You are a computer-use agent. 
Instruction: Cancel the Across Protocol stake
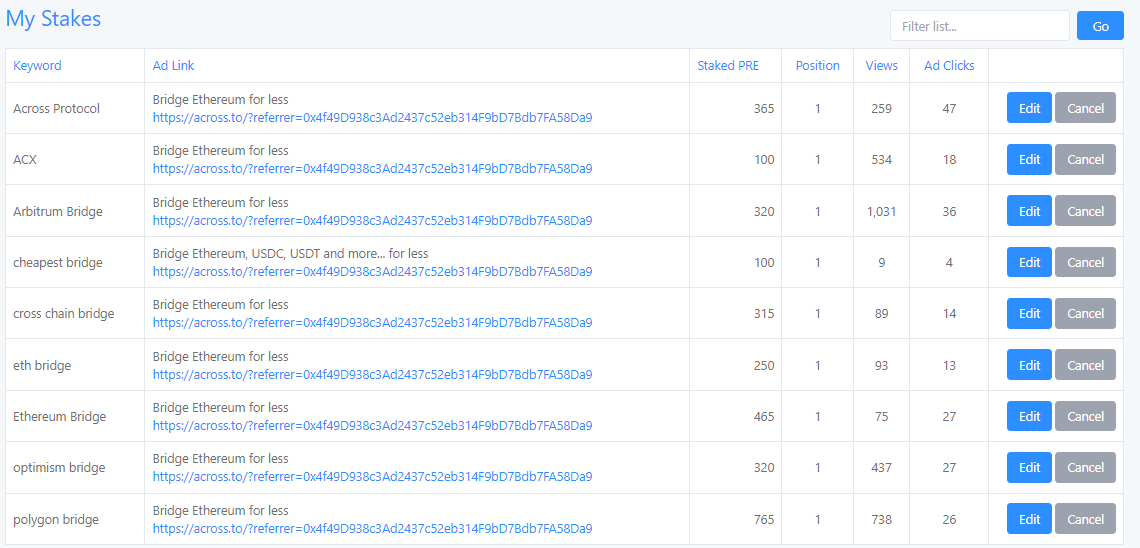click(1085, 108)
